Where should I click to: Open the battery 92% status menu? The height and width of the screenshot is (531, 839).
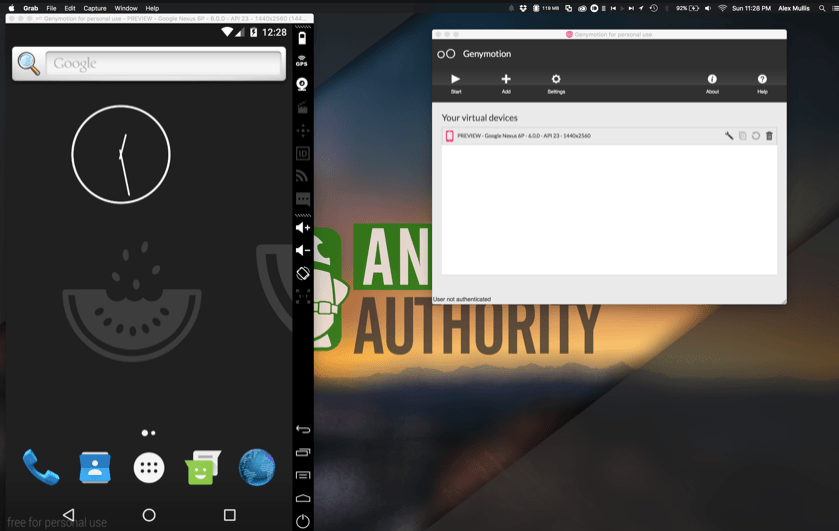coord(688,8)
